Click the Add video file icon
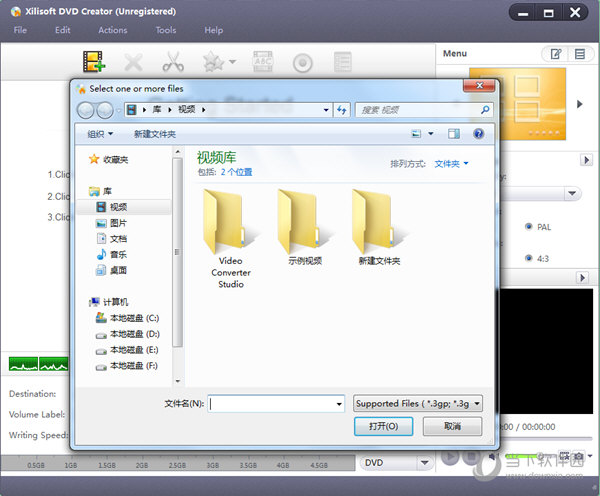Viewport: 600px width, 496px height. point(94,62)
